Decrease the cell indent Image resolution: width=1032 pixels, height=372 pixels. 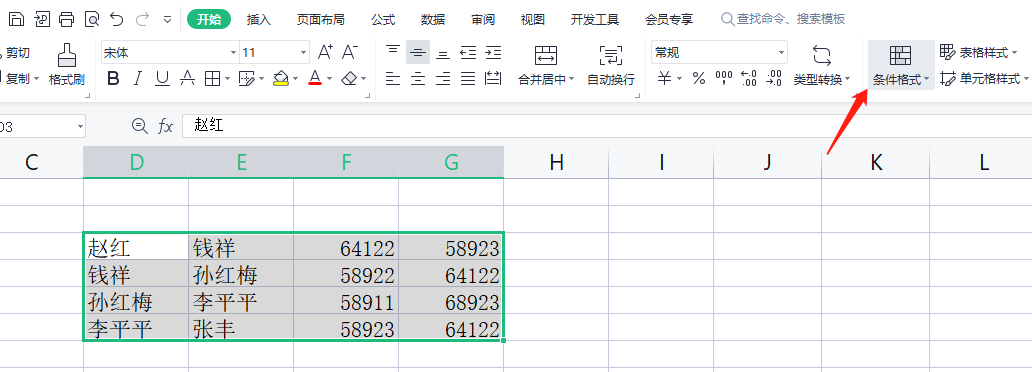(x=468, y=52)
